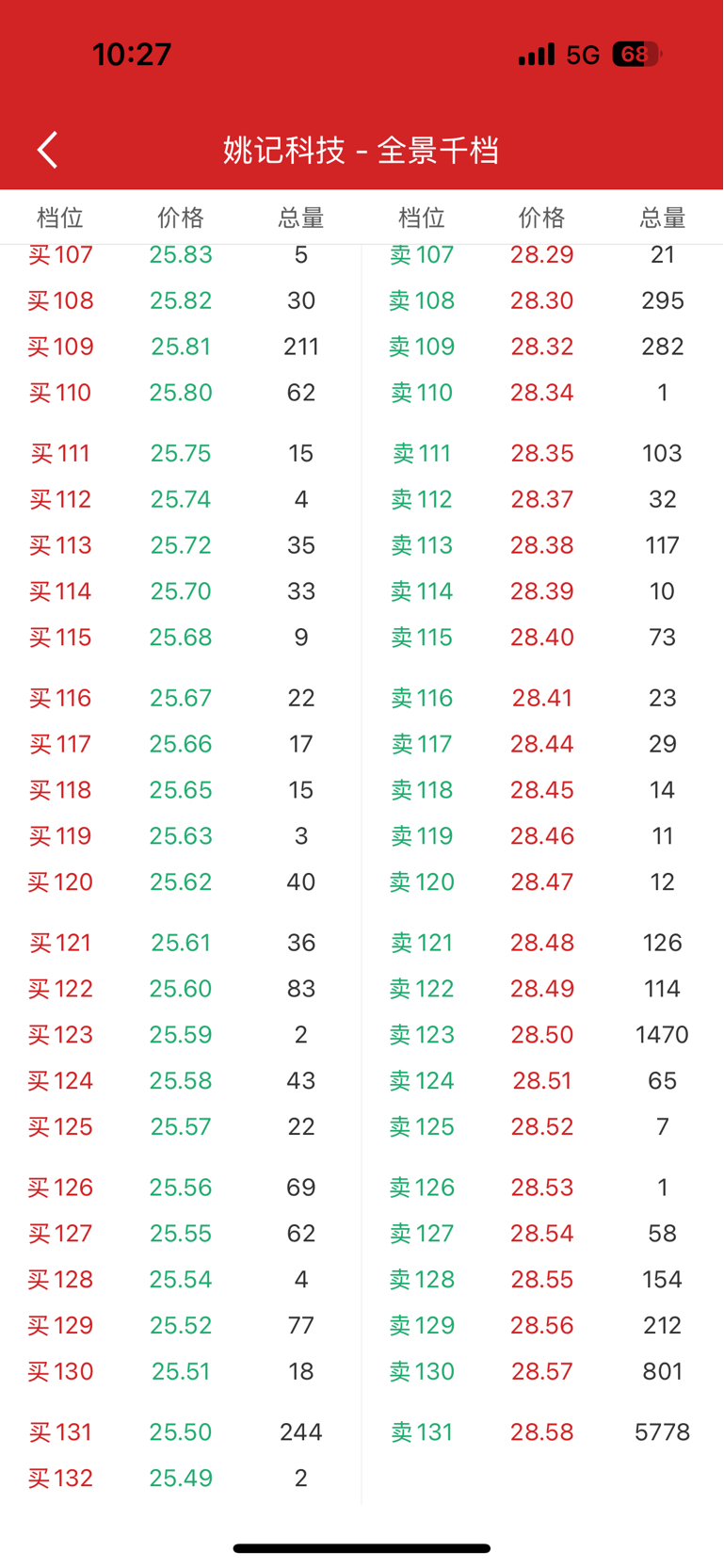Tap buy price 25.49 in 买 132 row
Viewport: 724px width, 1568px height.
tap(181, 1479)
